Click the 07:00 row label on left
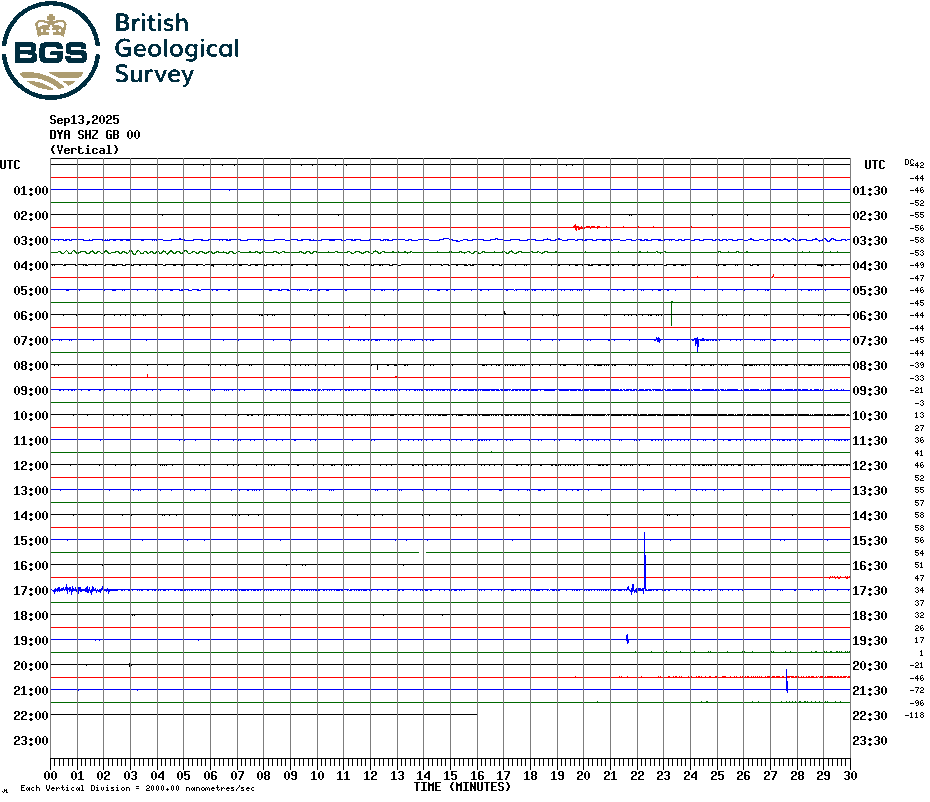 tap(31, 340)
